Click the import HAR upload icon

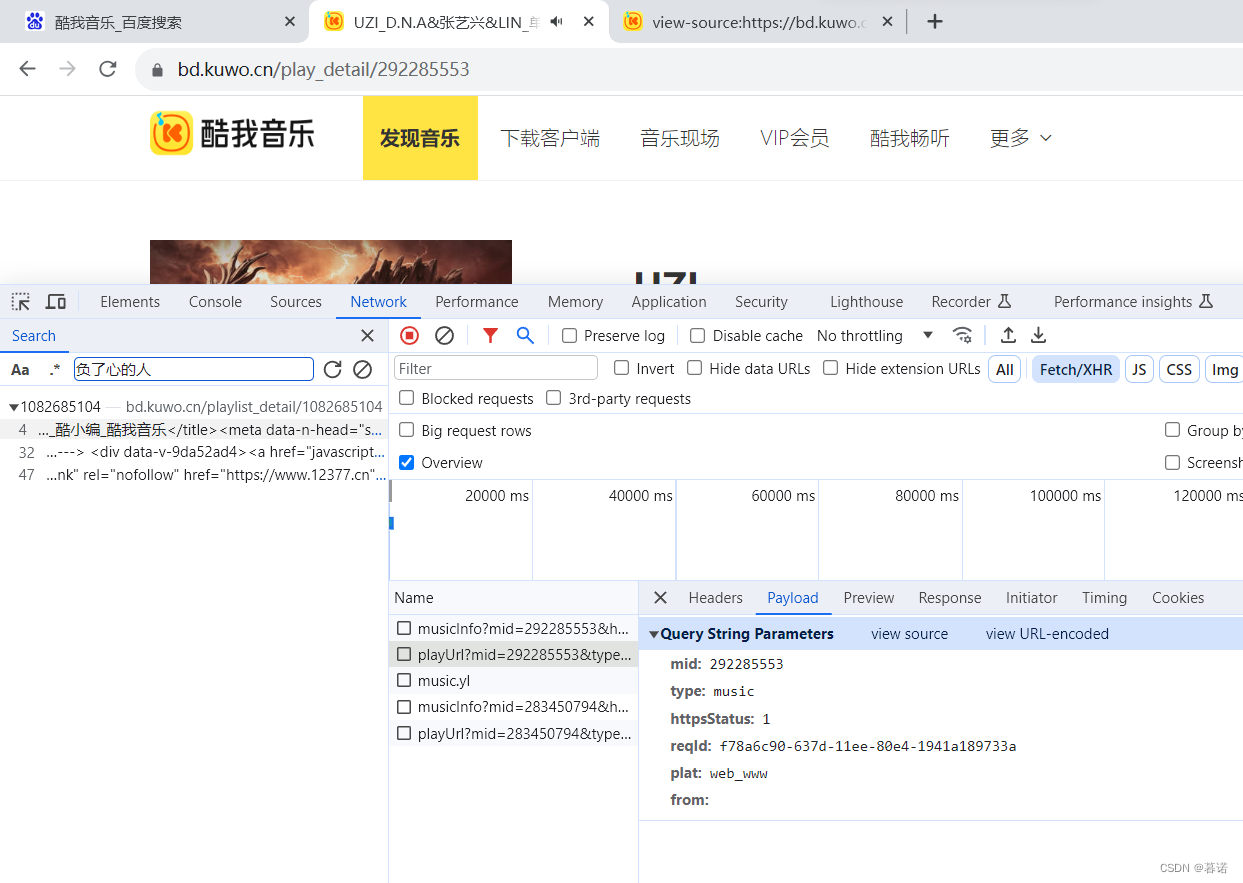(1008, 336)
